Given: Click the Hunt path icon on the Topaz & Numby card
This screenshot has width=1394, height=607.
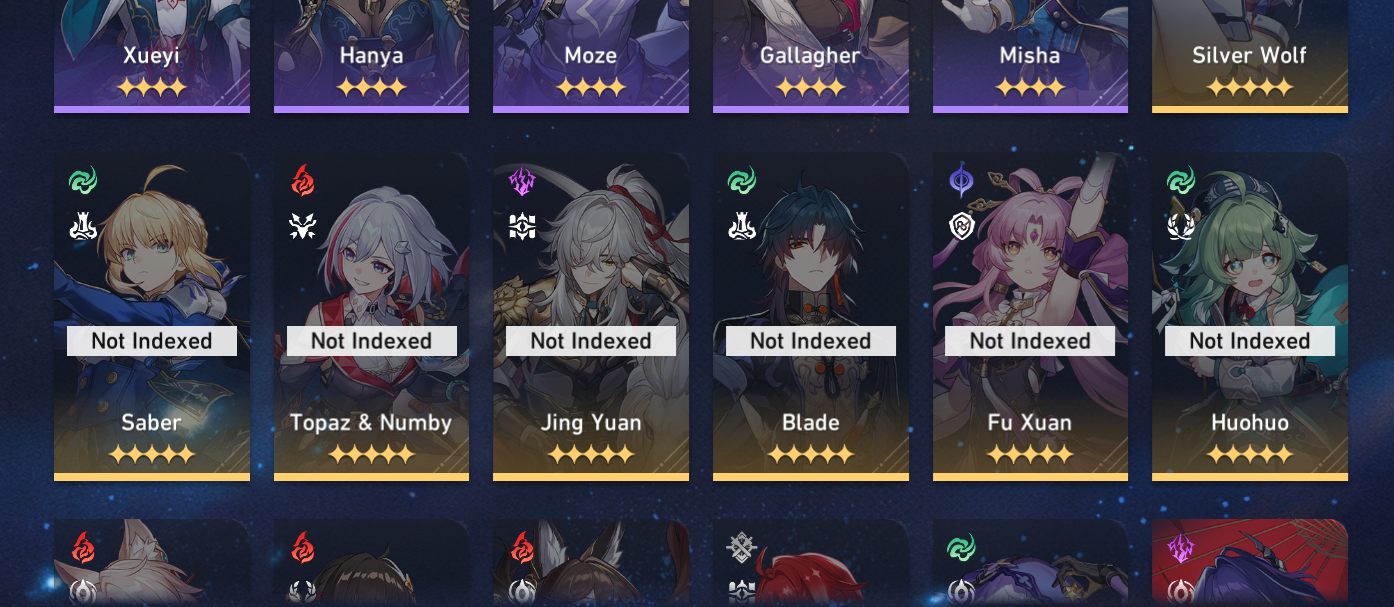Looking at the screenshot, I should (x=303, y=227).
